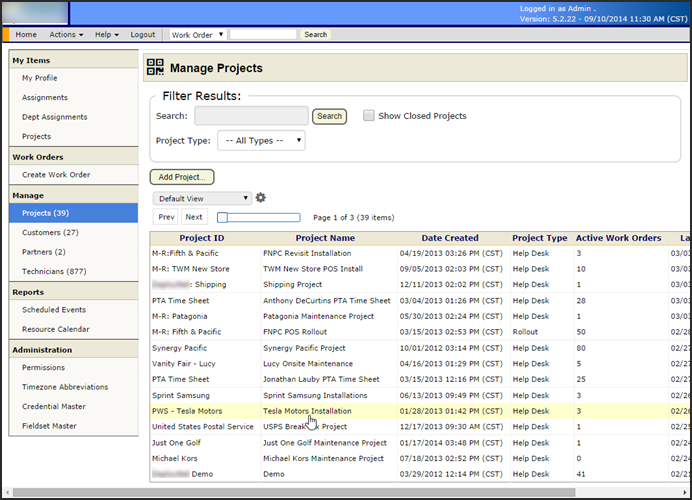Image resolution: width=692 pixels, height=500 pixels.
Task: Open Permissions under Administration
Action: point(43,367)
